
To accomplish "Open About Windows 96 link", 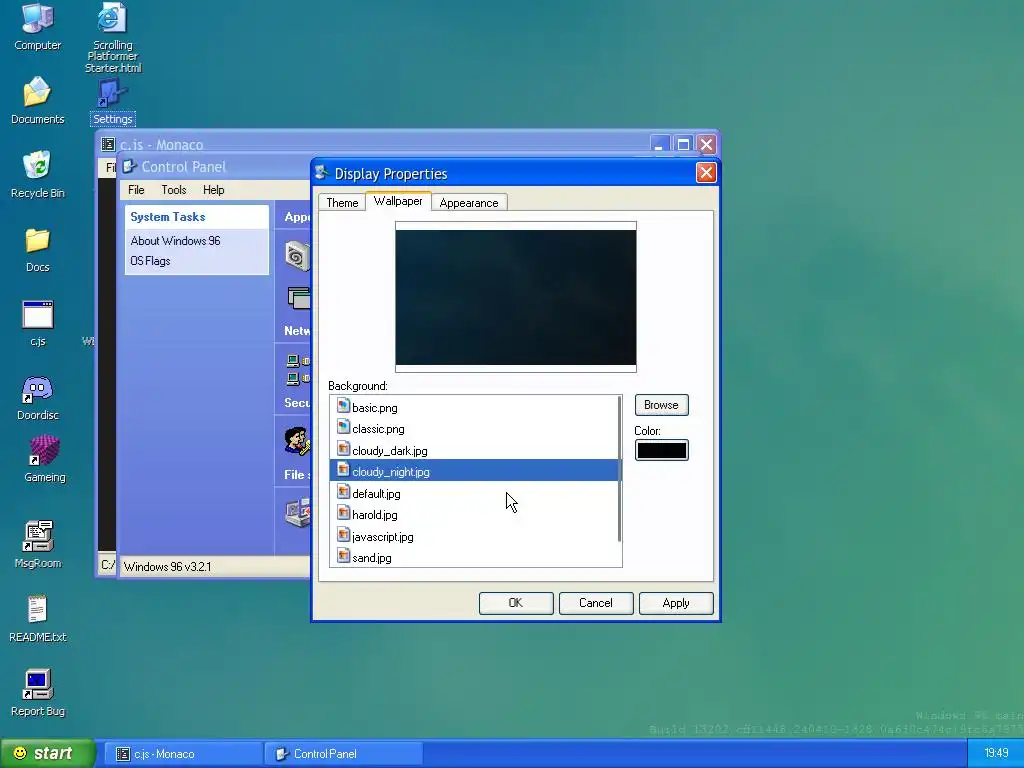I will pos(176,241).
